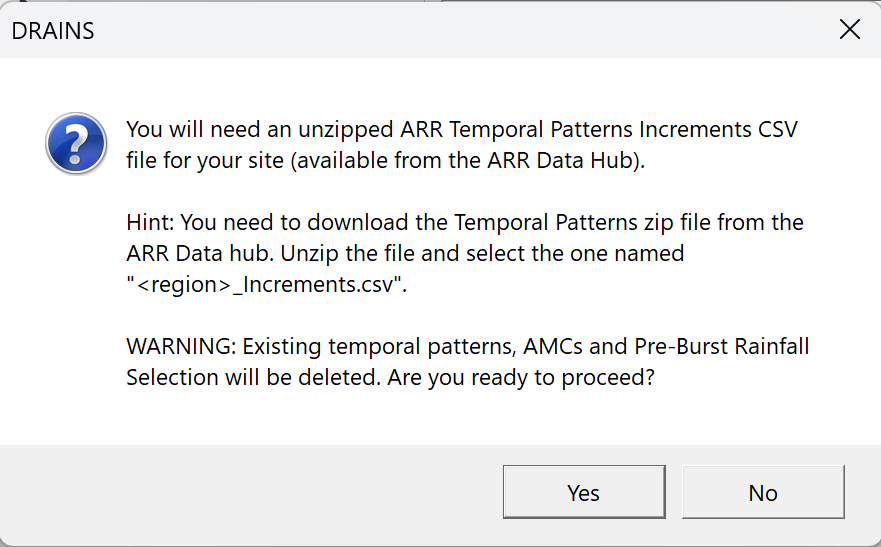Click the "Hint:" word in the message

(x=150, y=222)
